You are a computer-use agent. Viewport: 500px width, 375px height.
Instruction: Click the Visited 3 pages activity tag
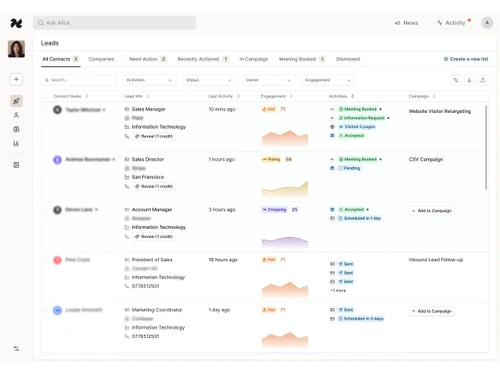pyautogui.click(x=357, y=127)
